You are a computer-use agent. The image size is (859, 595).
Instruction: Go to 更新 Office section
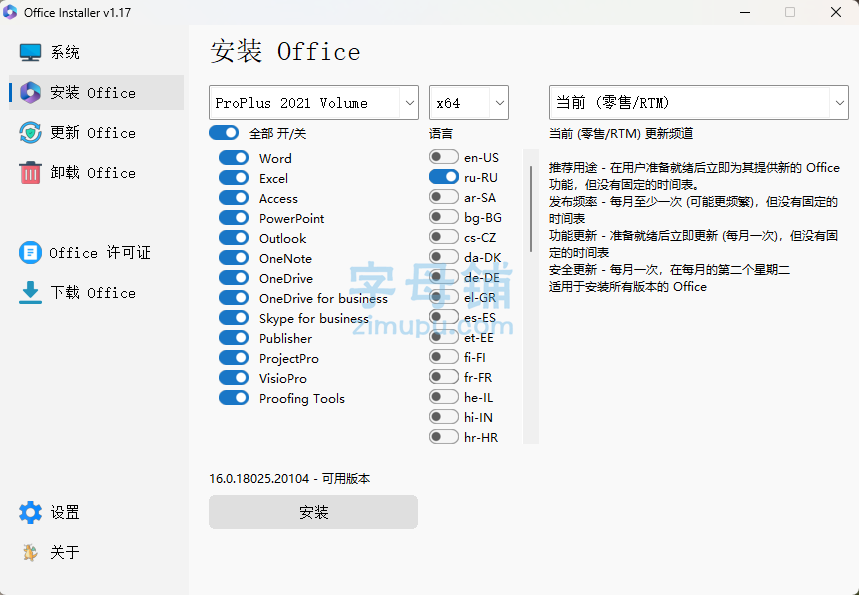[x=96, y=133]
